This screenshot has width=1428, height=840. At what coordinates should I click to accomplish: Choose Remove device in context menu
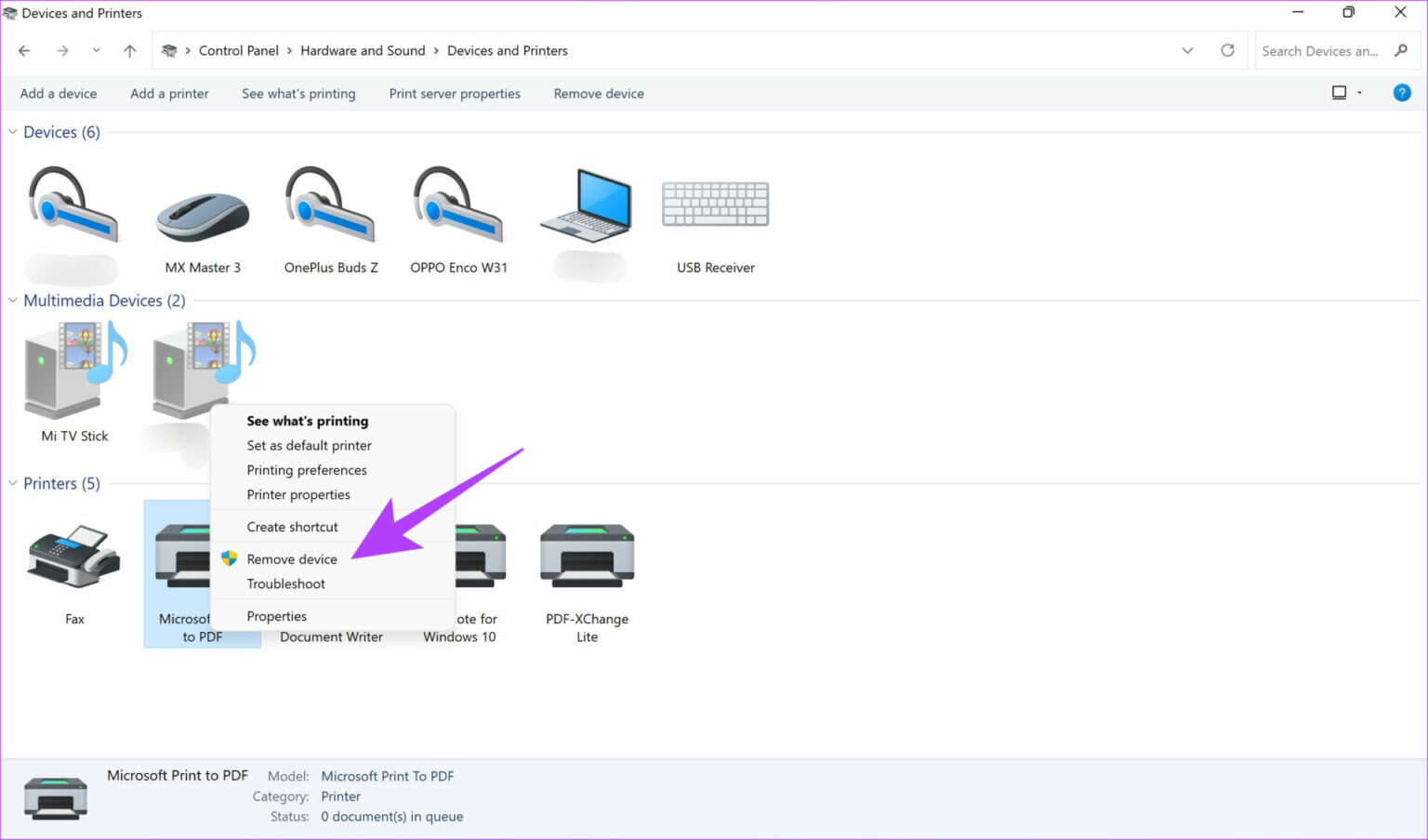click(x=292, y=559)
